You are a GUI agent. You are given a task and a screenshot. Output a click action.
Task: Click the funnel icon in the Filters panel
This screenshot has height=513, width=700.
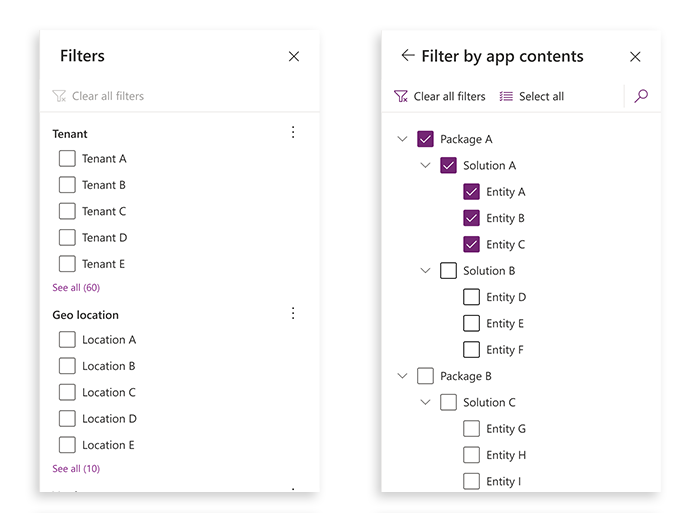[x=59, y=96]
